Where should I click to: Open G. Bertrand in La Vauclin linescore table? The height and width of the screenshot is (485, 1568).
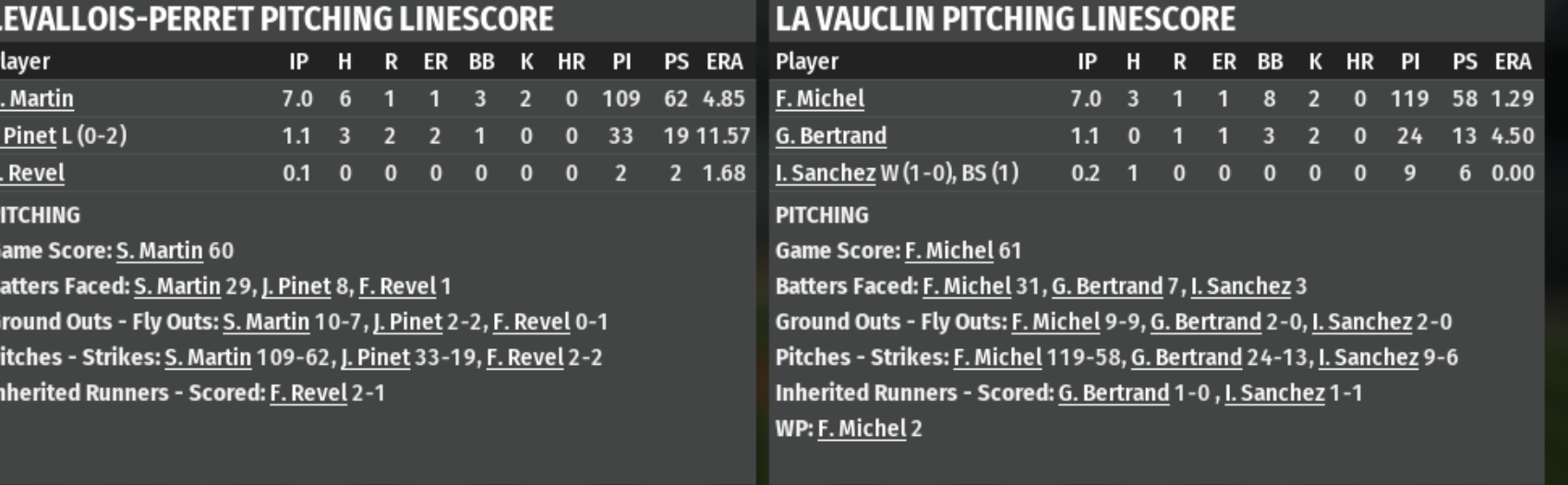pyautogui.click(x=830, y=136)
